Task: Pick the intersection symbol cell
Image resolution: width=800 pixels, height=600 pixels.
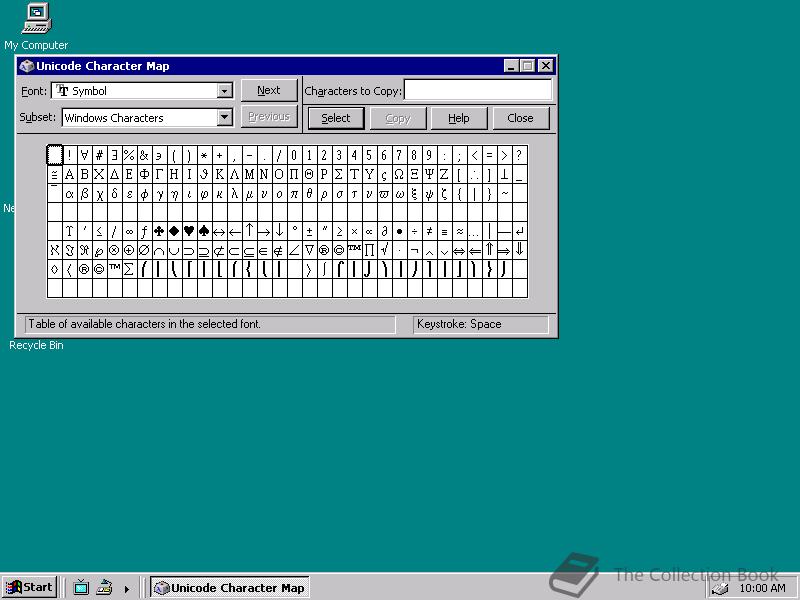Action: coord(160,250)
